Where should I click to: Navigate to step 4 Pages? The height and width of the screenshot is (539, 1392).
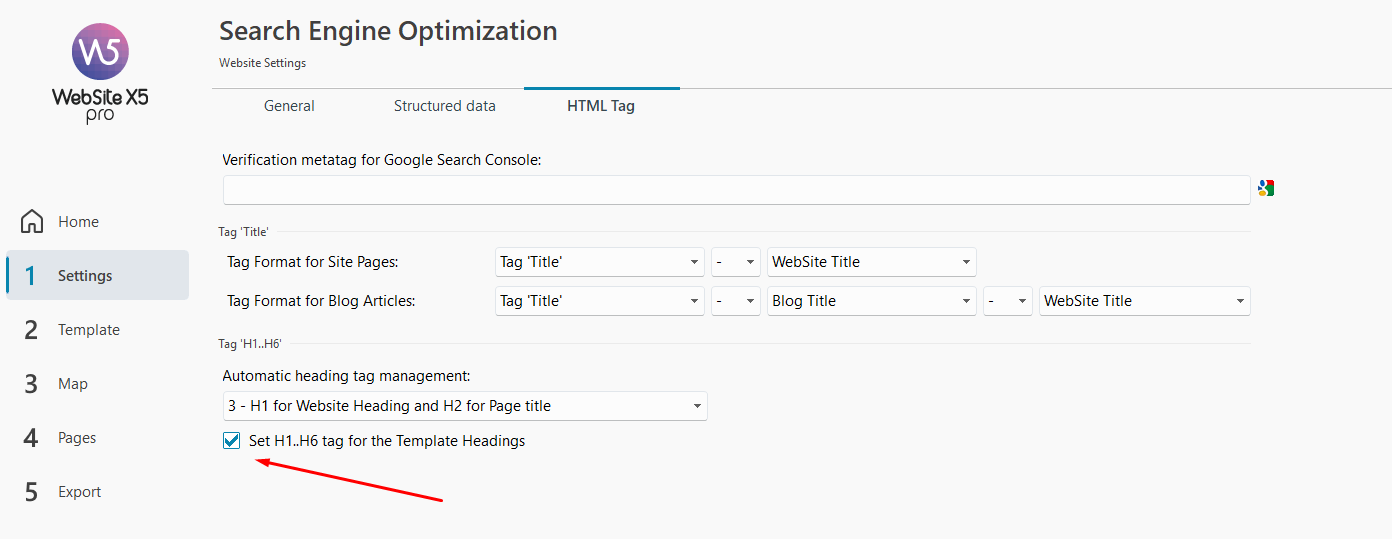click(97, 437)
